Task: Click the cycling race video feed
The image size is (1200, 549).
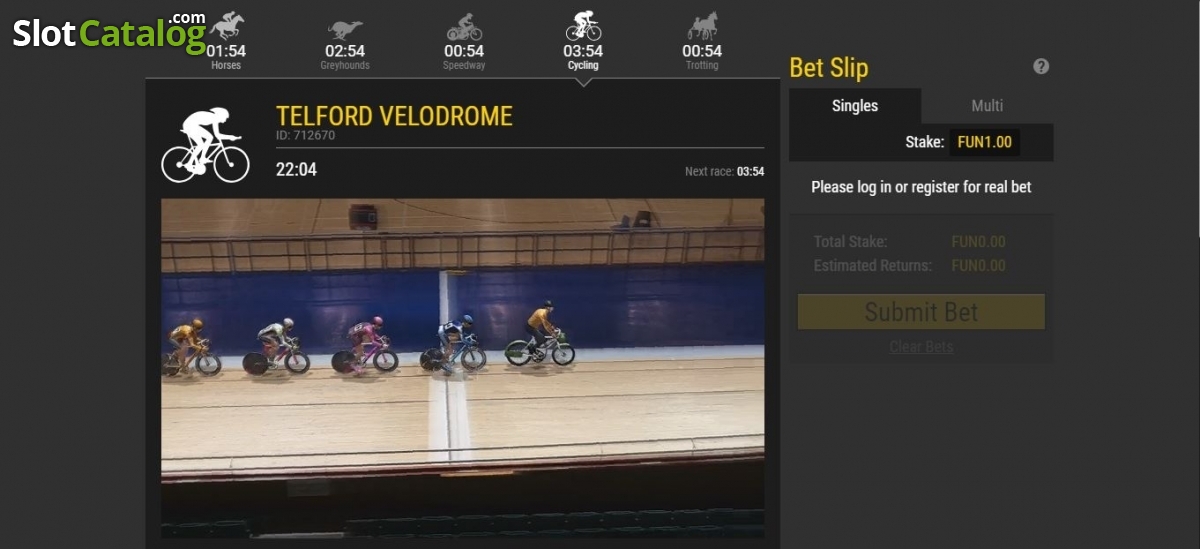Action: coord(463,368)
